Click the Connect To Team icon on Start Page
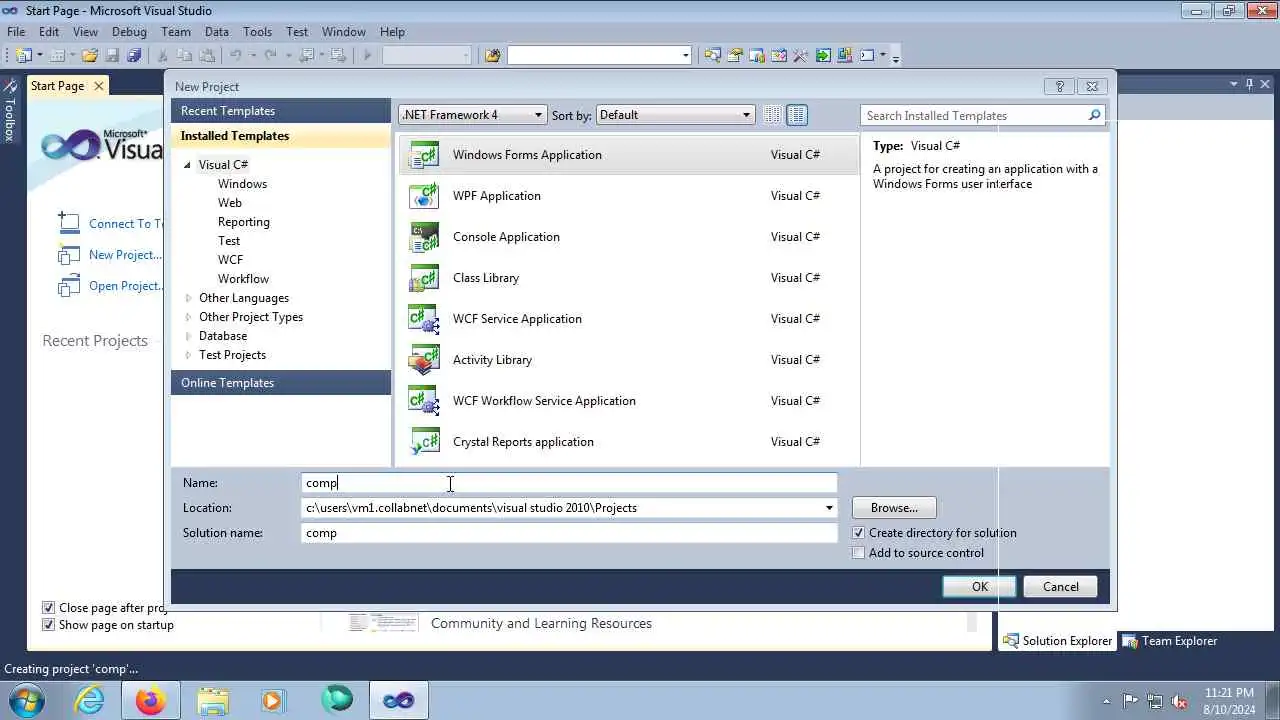 [x=68, y=222]
